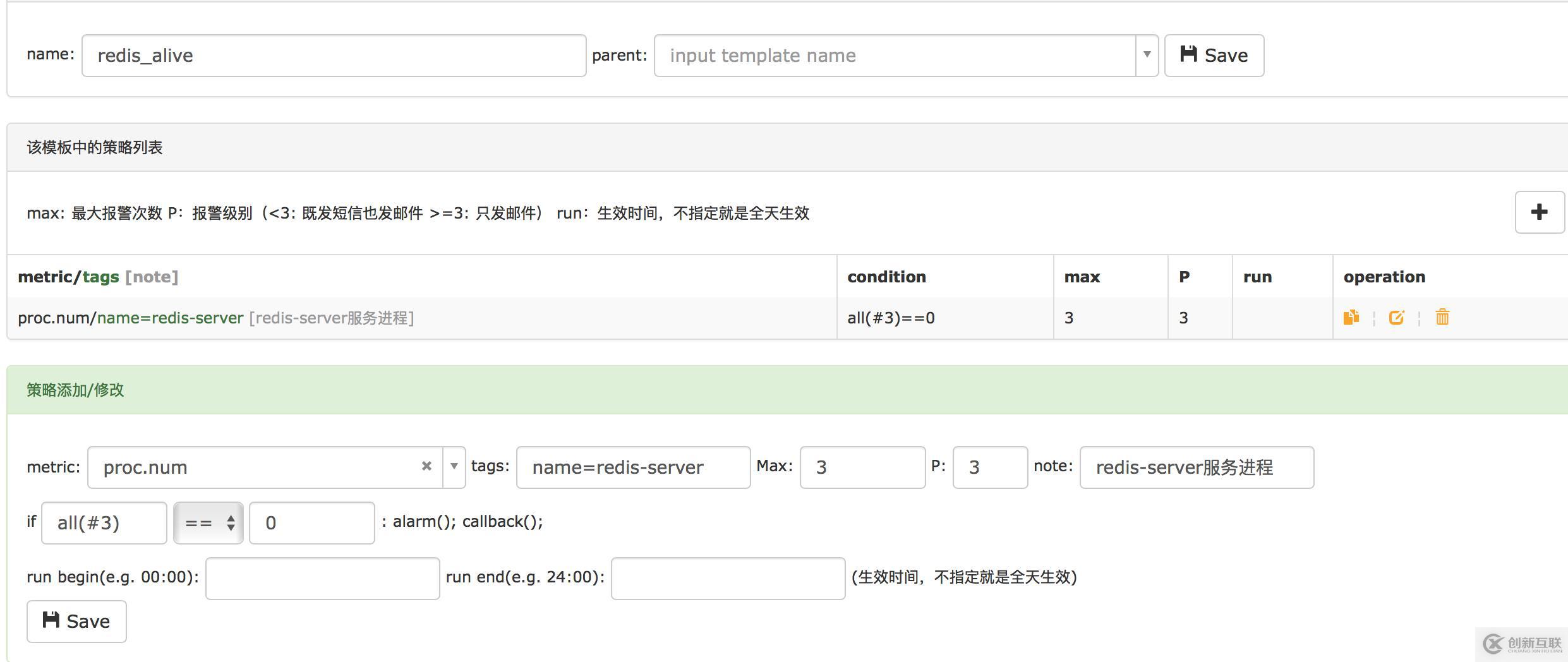The width and height of the screenshot is (1568, 662).
Task: Open the metric dropdown arrow
Action: point(454,467)
